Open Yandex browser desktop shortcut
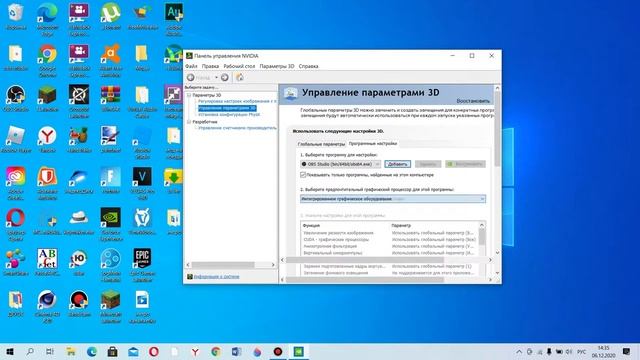 (x=47, y=139)
